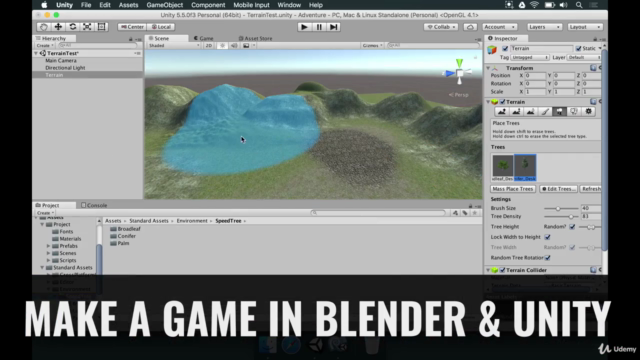This screenshot has width=640, height=360.
Task: Select the Rotate tool
Action: [x=73, y=27]
